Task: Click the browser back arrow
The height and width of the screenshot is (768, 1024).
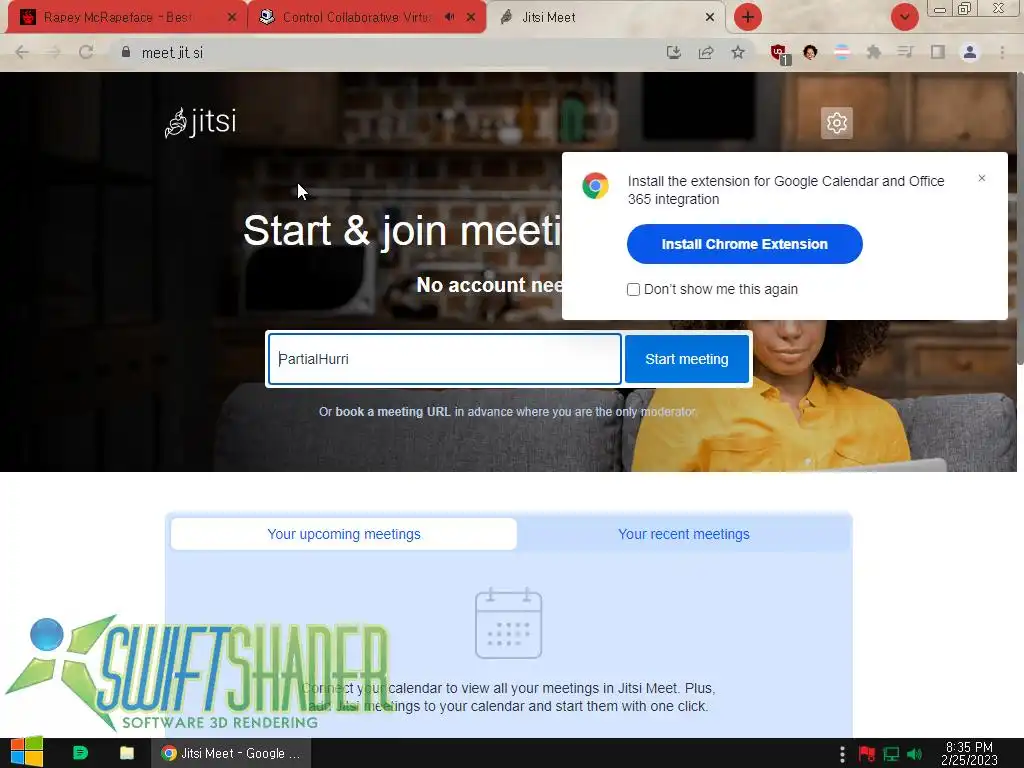Action: (x=22, y=52)
